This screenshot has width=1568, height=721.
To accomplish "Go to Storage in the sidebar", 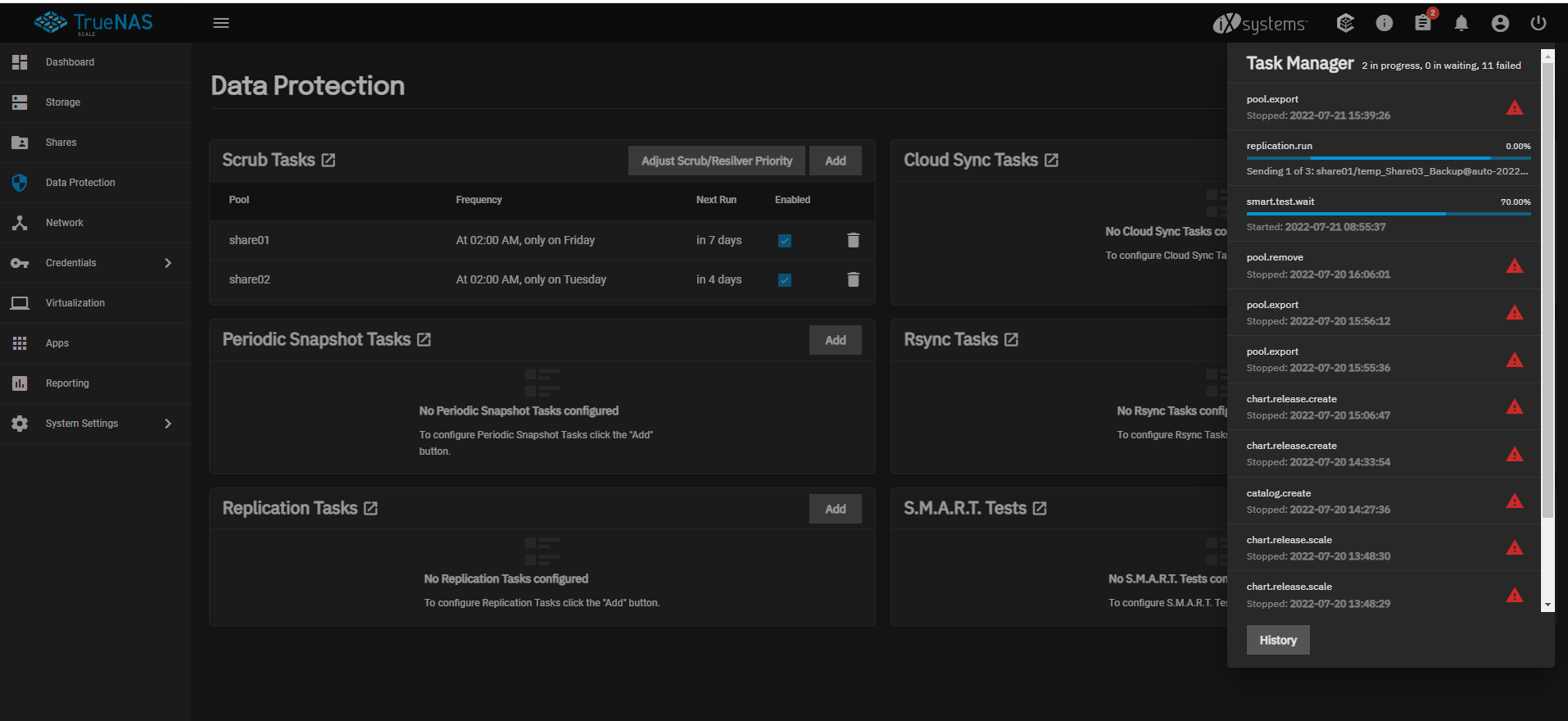I will (63, 102).
